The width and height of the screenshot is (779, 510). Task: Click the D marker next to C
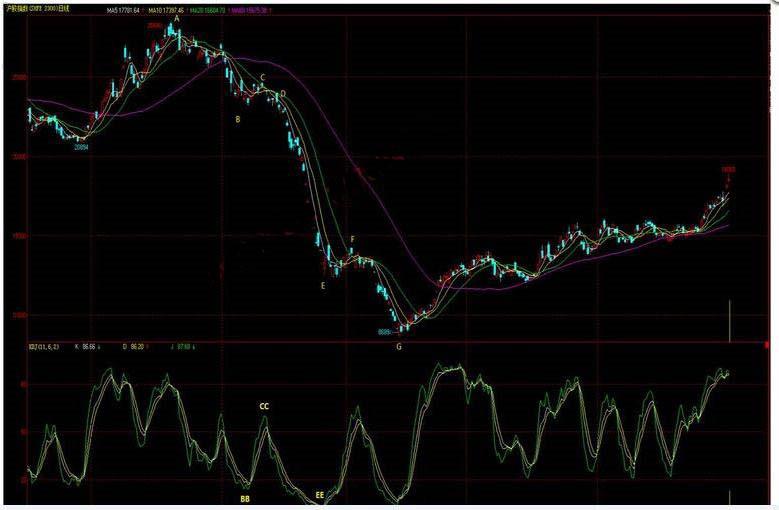click(x=283, y=93)
